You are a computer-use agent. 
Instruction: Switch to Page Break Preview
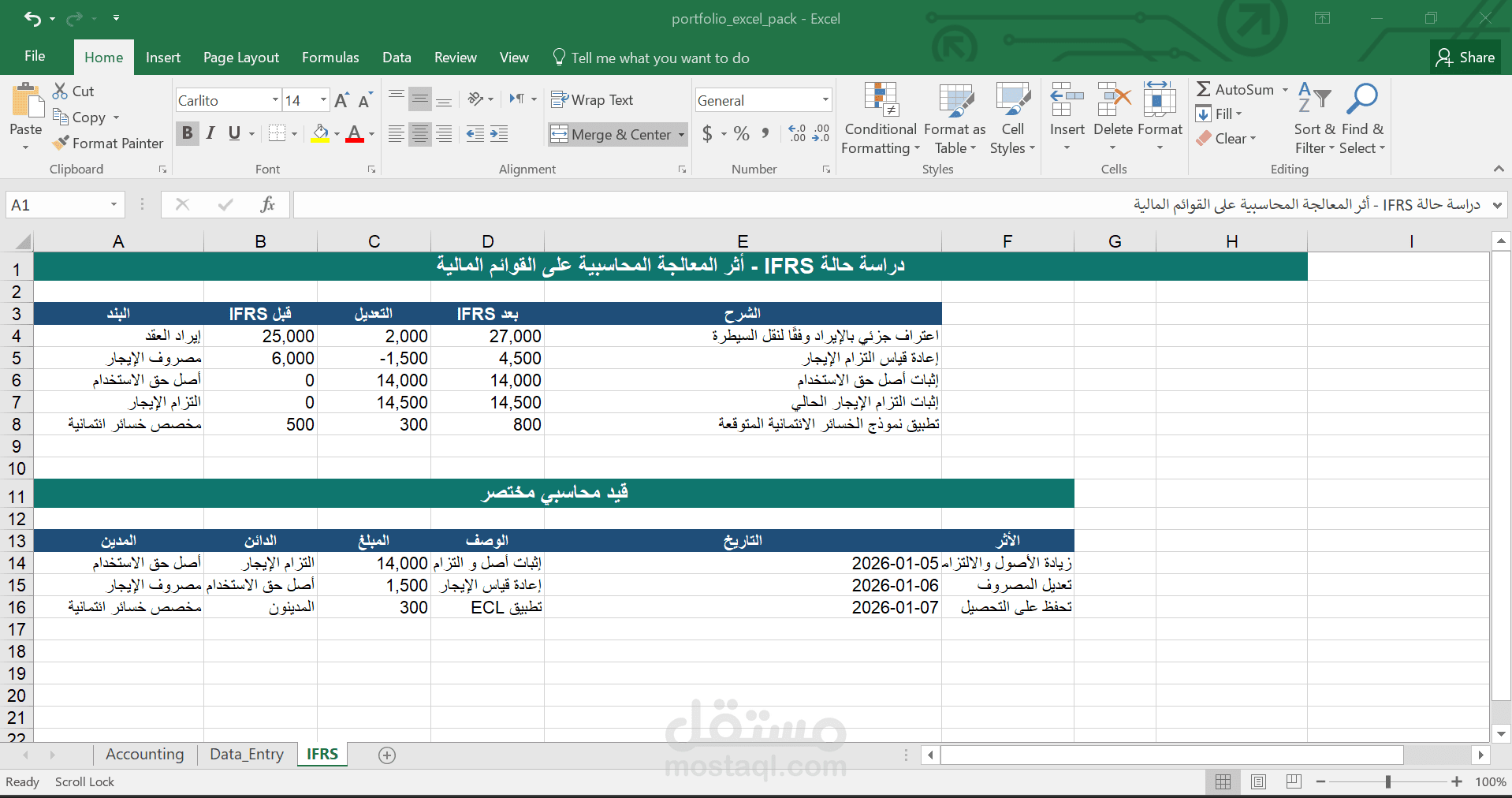point(1294,781)
